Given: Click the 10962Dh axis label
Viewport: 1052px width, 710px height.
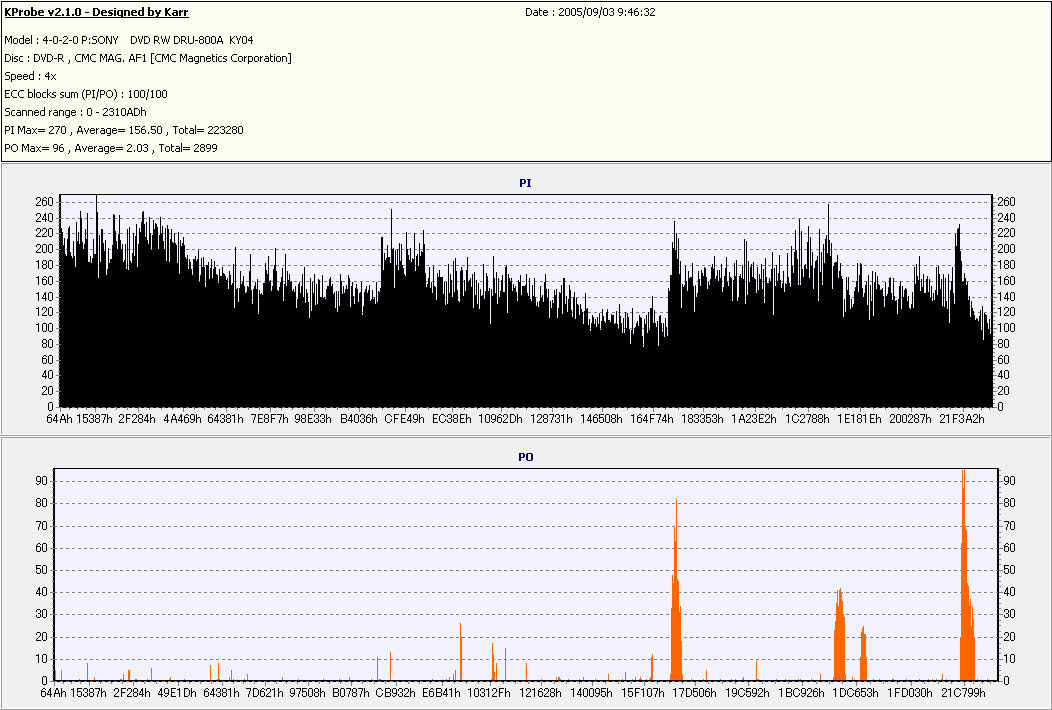Looking at the screenshot, I should (501, 419).
